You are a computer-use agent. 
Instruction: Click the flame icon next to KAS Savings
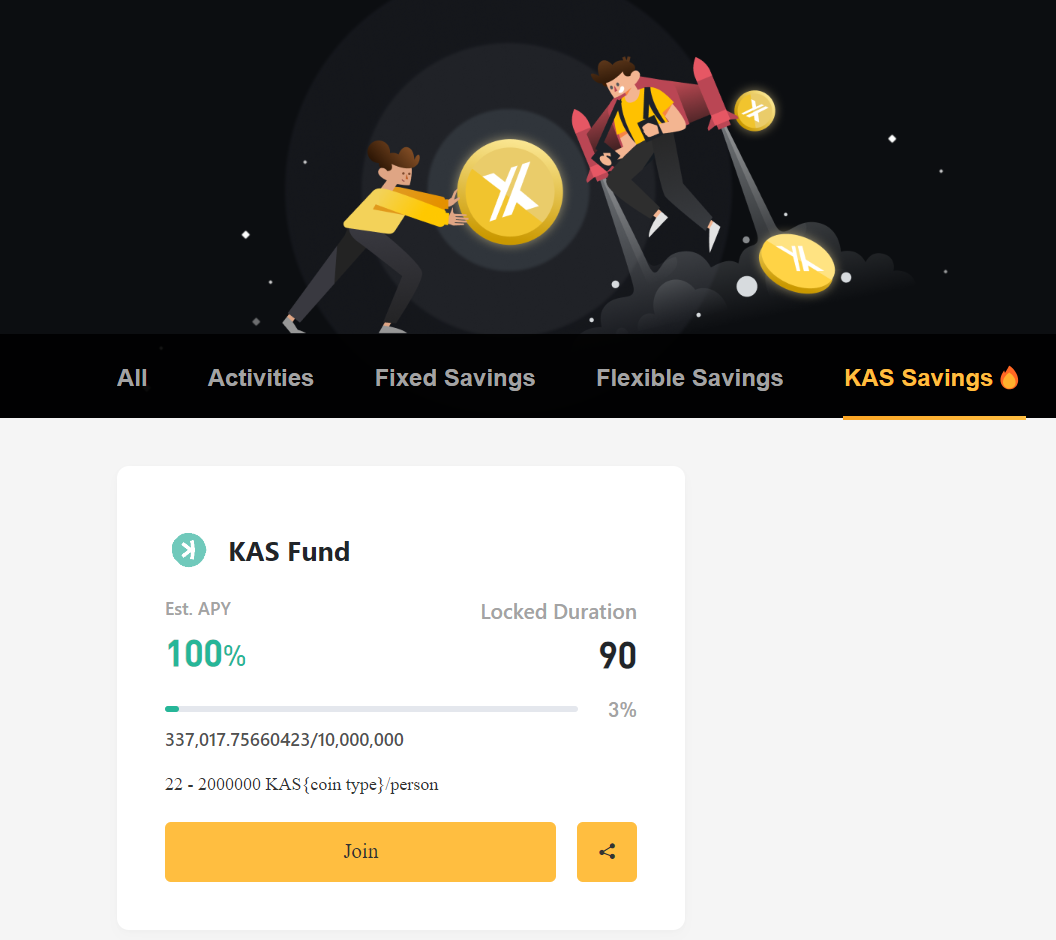click(x=1009, y=377)
